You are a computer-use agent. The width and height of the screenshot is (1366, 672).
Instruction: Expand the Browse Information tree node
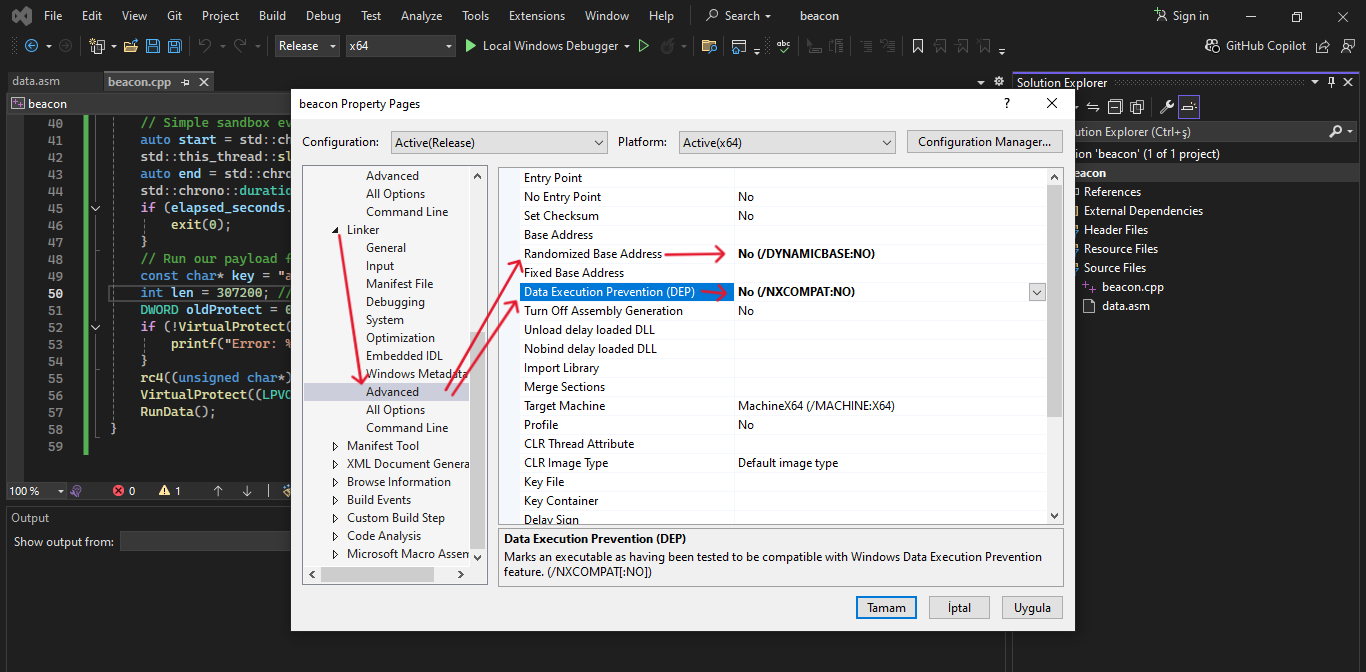click(335, 482)
